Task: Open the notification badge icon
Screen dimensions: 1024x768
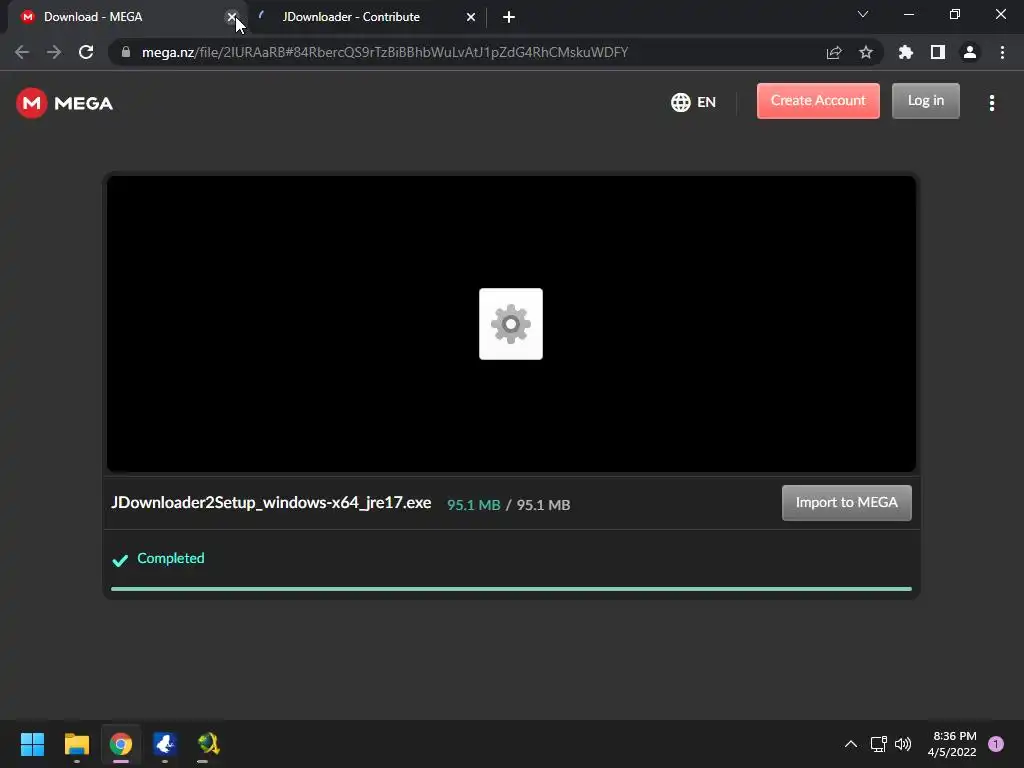Action: (996, 744)
